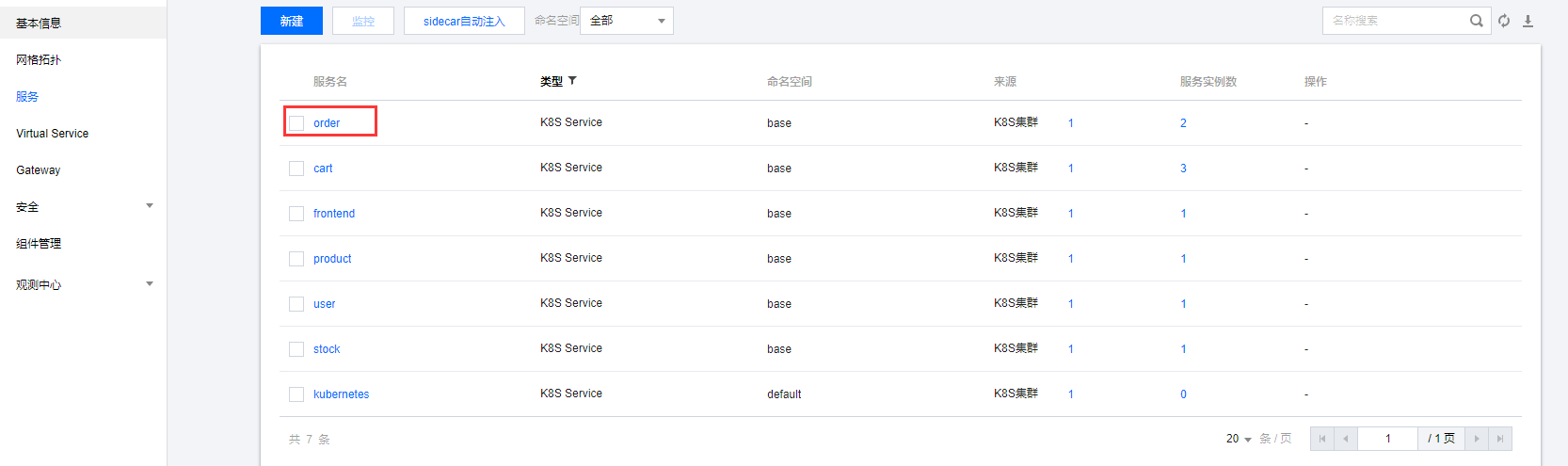The image size is (1568, 466).
Task: Open Virtual Service in the sidebar
Action: pos(53,134)
